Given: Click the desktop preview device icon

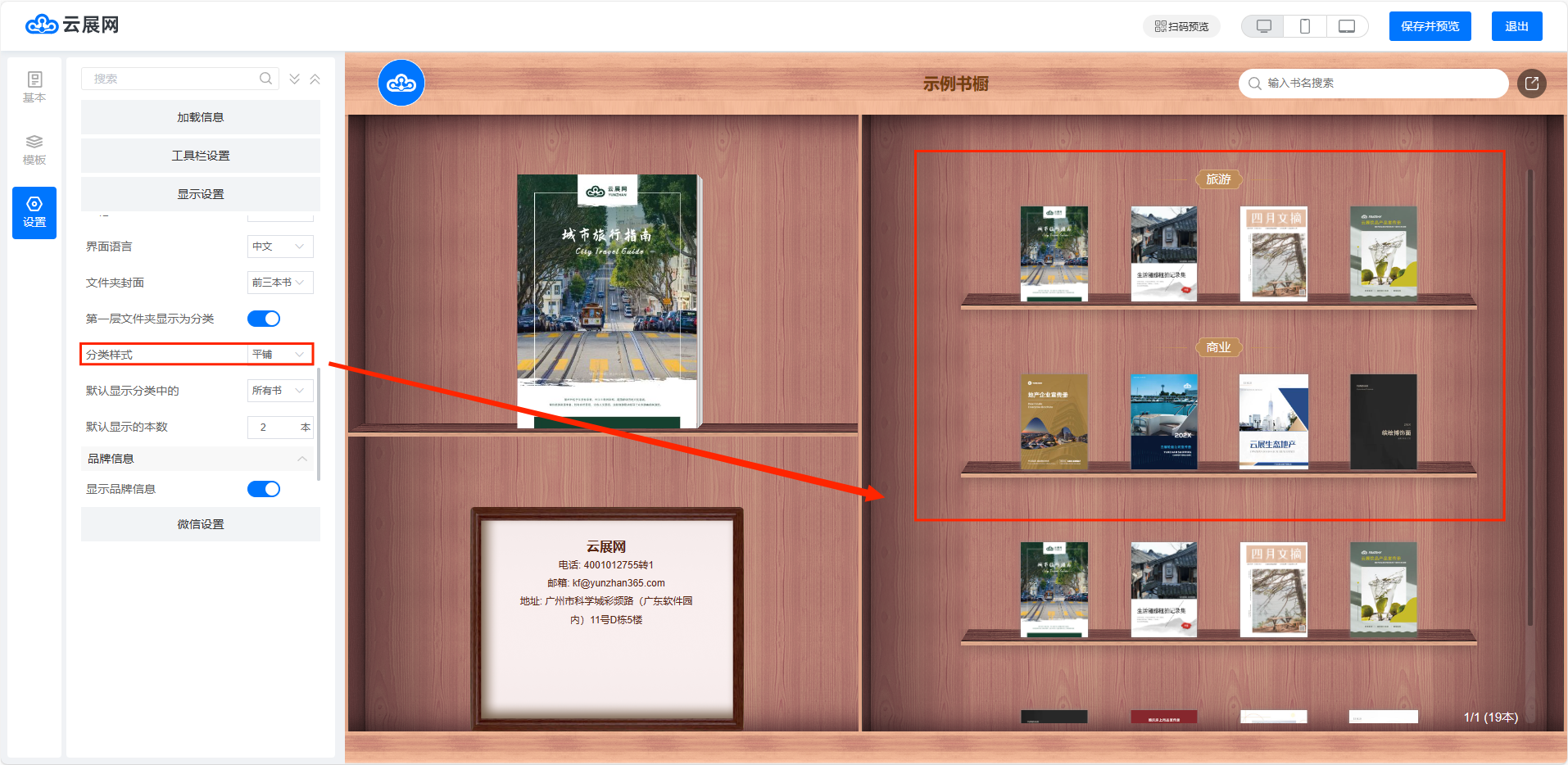Looking at the screenshot, I should point(1263,26).
